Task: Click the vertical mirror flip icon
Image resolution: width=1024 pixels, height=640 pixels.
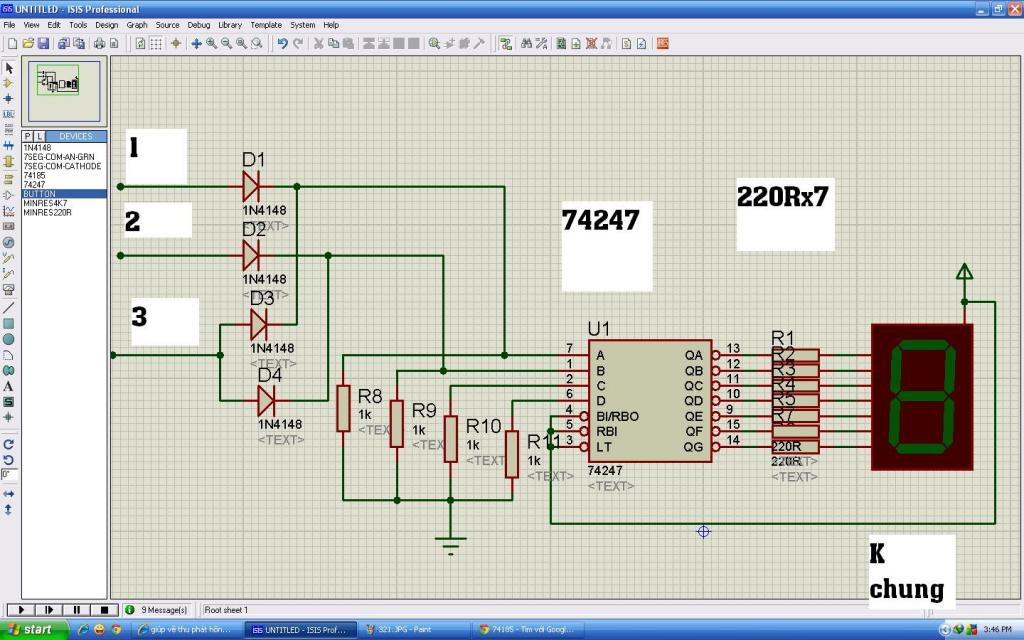Action: (x=8, y=509)
